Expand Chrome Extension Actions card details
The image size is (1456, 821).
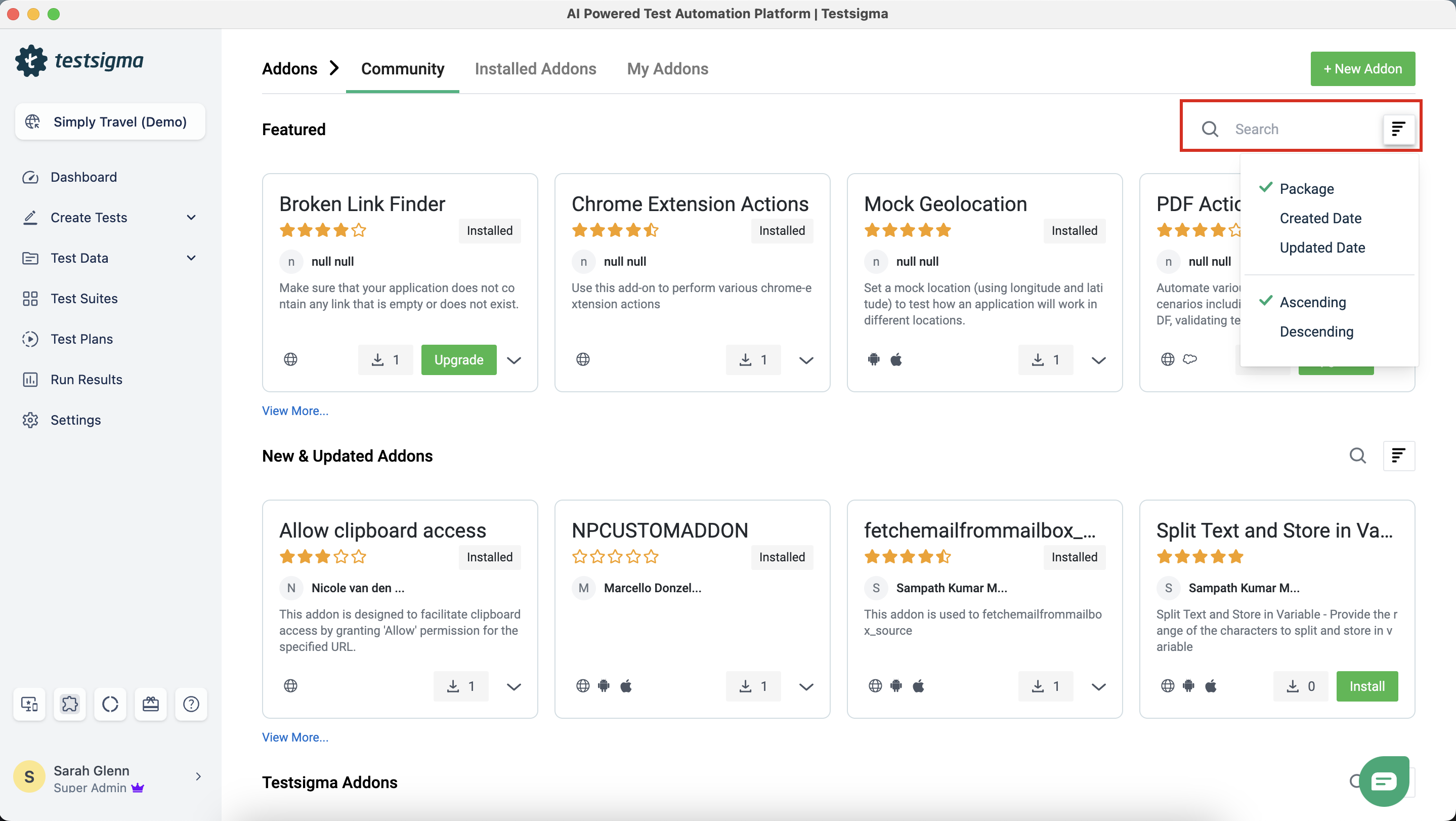[x=806, y=360]
